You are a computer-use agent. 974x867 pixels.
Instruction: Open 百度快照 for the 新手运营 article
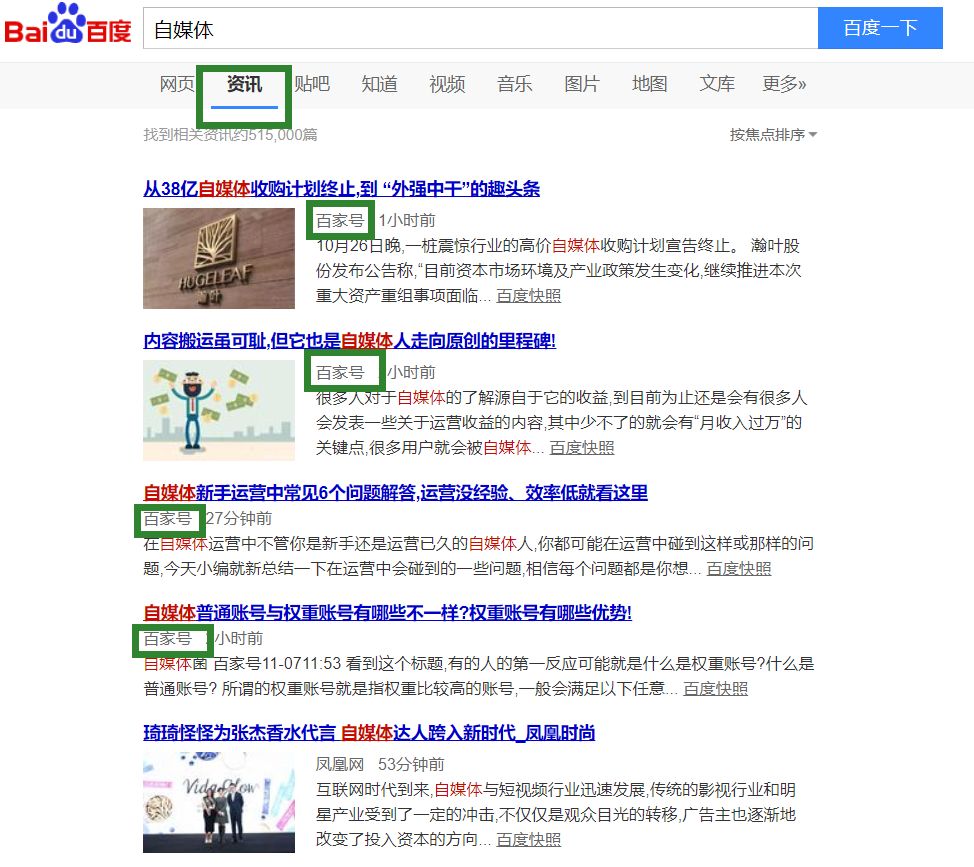click(739, 569)
